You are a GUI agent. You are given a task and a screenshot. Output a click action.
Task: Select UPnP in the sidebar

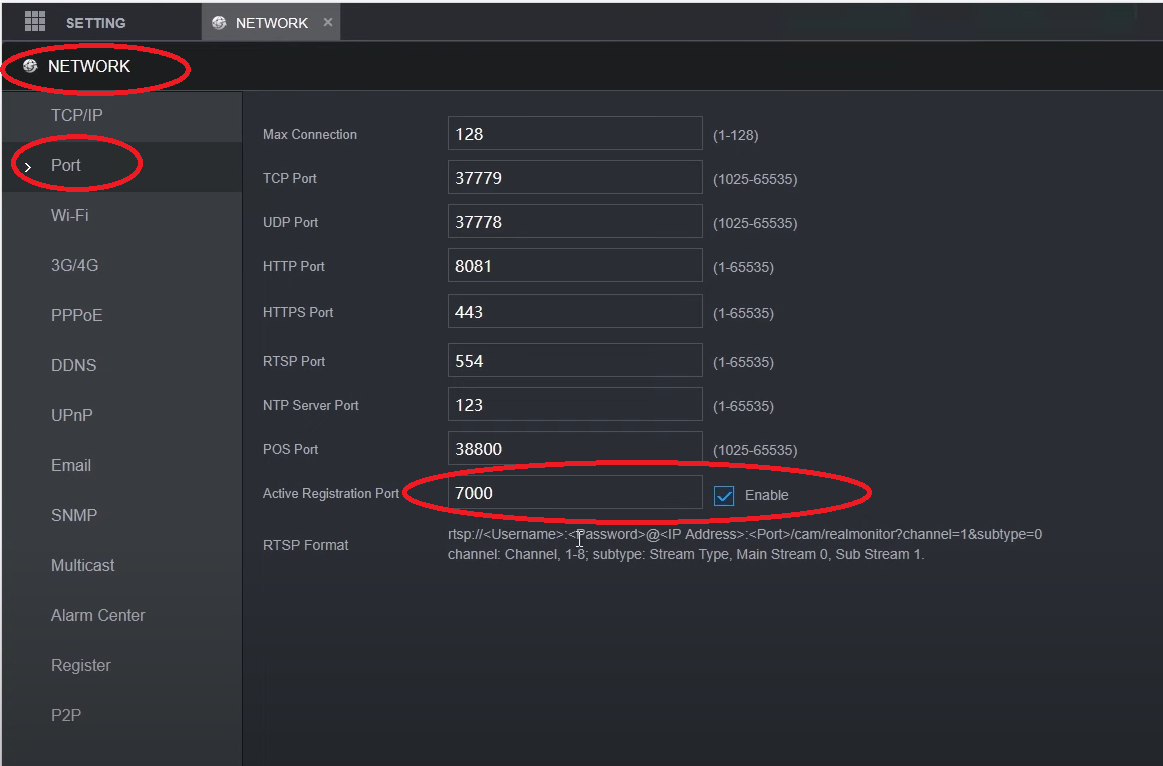tap(72, 416)
